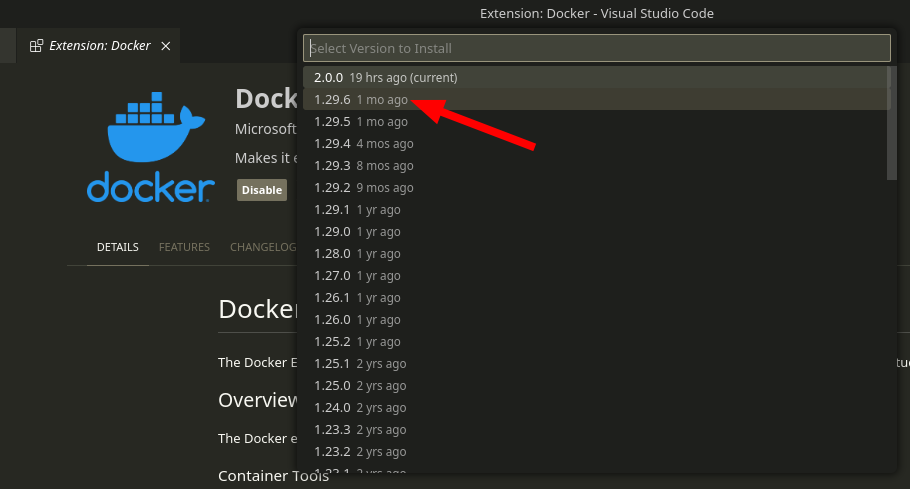Switch to the DETAILS tab
This screenshot has height=489, width=910.
118,247
